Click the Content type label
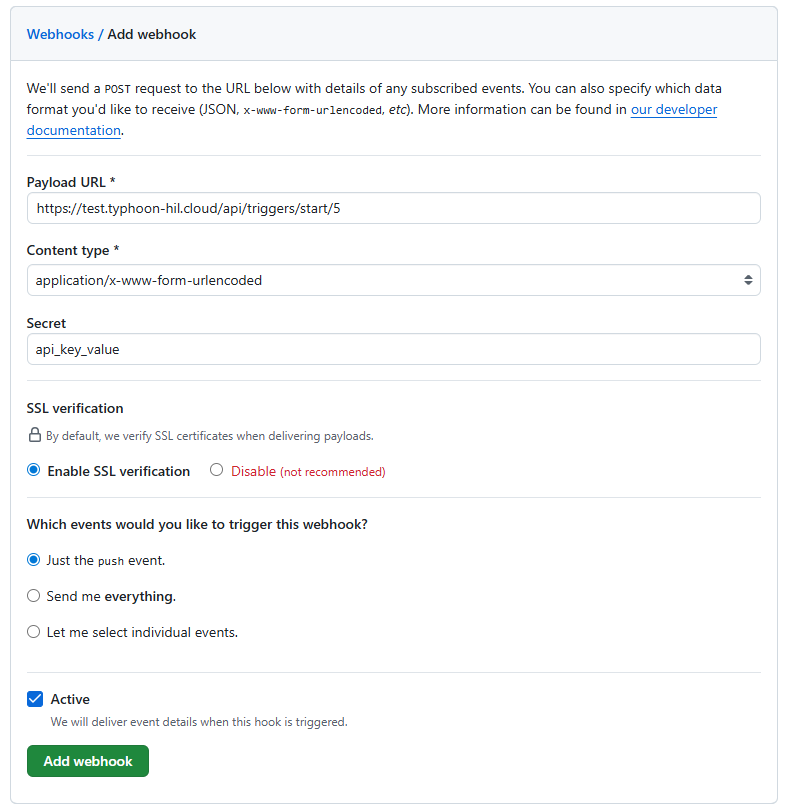 [73, 250]
